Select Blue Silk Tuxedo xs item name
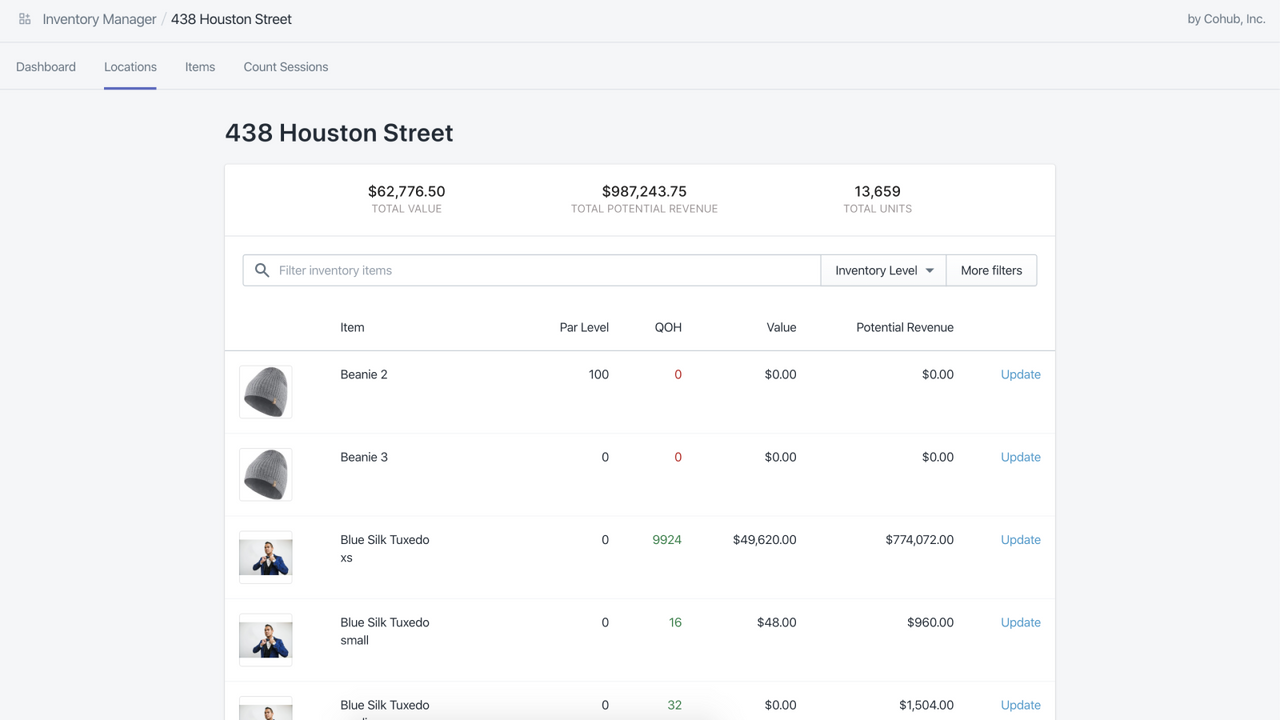The height and width of the screenshot is (720, 1280). [x=385, y=549]
